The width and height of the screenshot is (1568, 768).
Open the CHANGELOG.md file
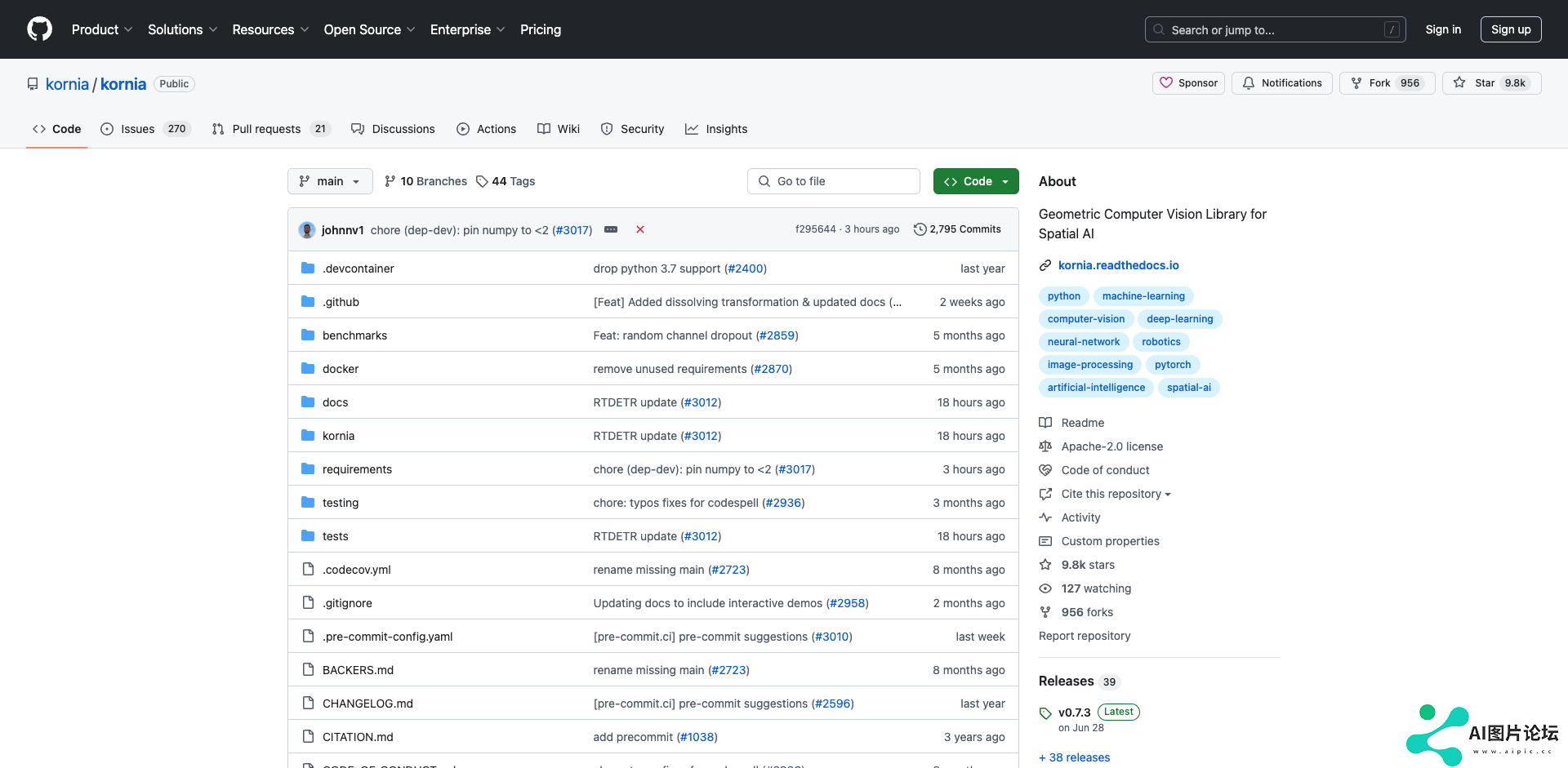pyautogui.click(x=367, y=703)
